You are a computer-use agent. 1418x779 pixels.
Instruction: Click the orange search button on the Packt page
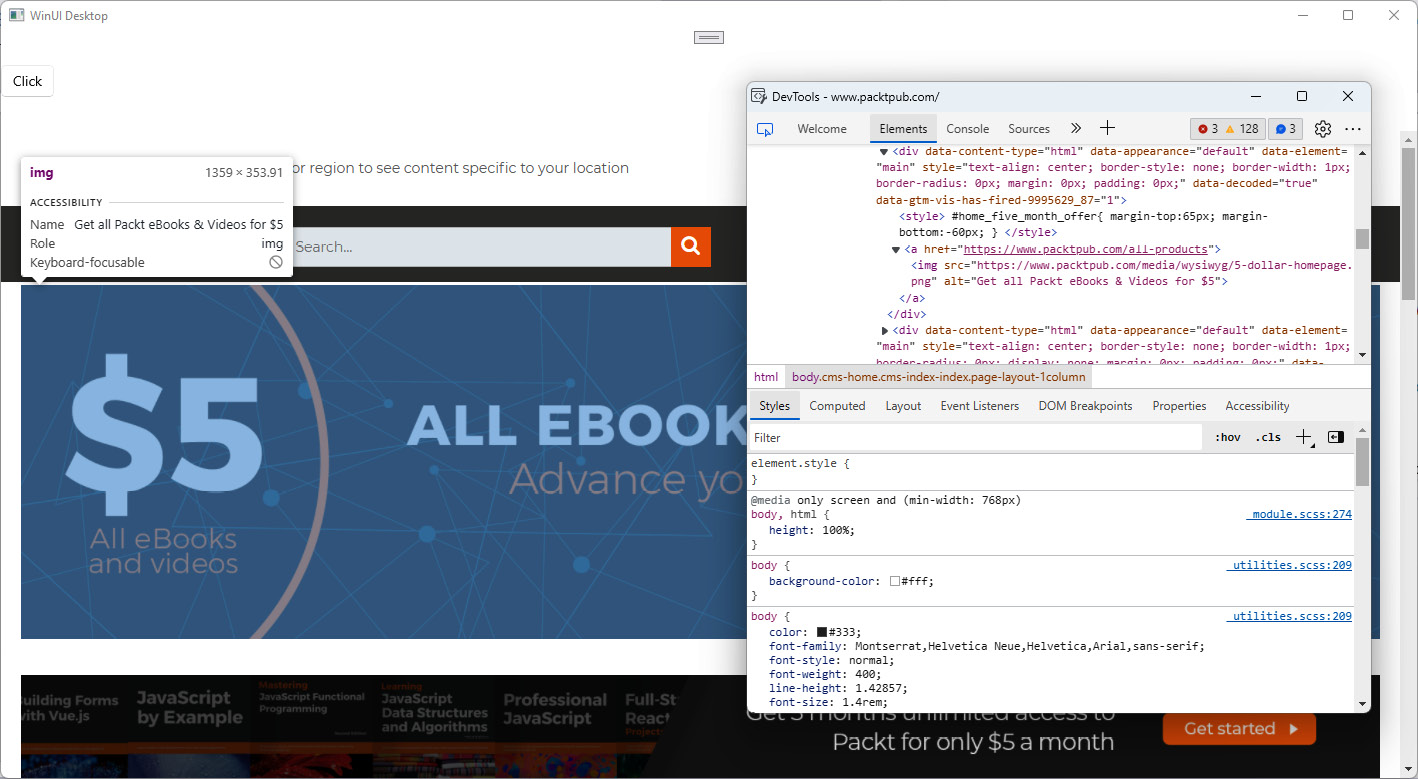pos(690,247)
